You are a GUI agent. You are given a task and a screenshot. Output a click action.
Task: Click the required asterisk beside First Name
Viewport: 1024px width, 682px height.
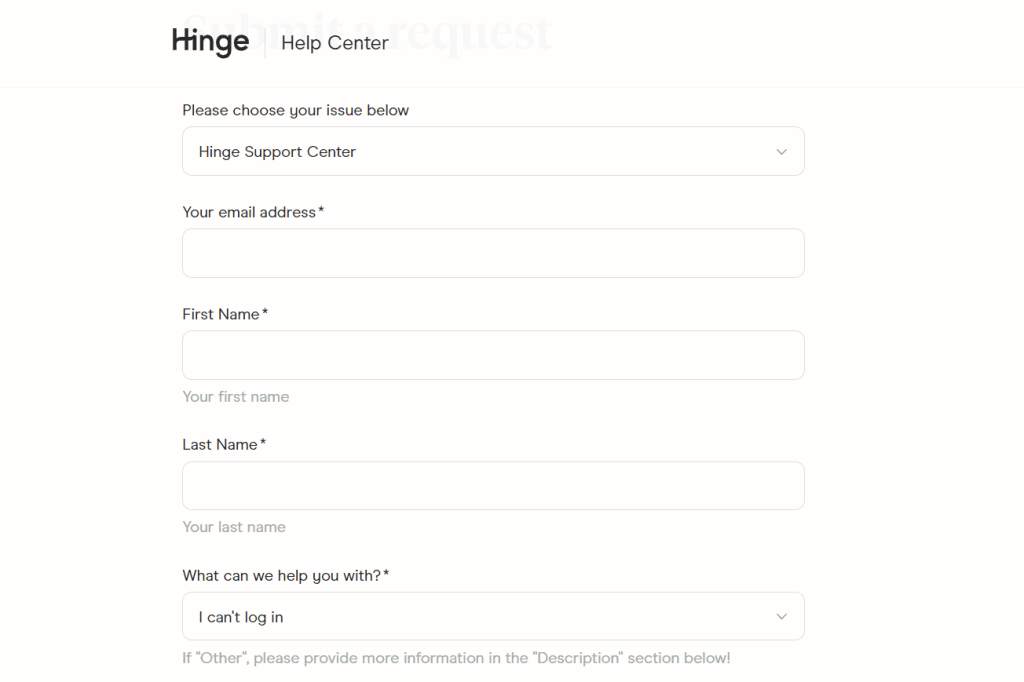(x=264, y=310)
